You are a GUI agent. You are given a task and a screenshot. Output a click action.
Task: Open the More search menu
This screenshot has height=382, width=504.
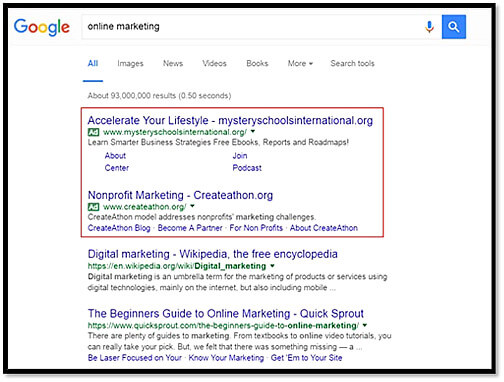click(300, 63)
